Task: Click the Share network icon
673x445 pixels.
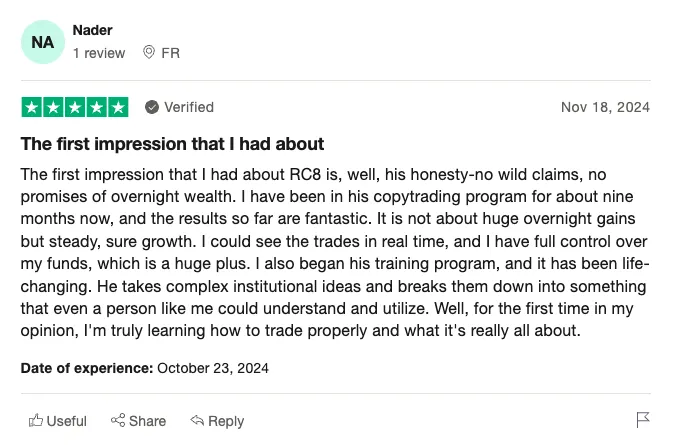Action: 118,420
